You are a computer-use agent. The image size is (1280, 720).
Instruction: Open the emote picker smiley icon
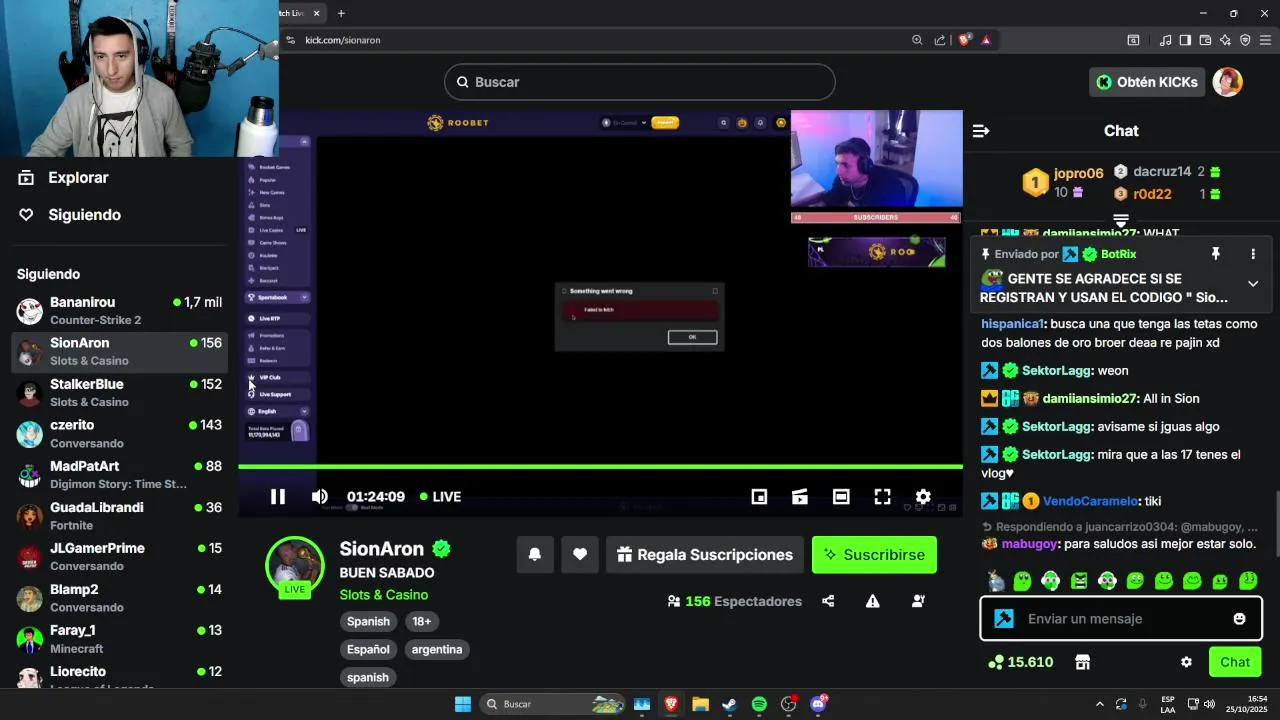point(1240,619)
